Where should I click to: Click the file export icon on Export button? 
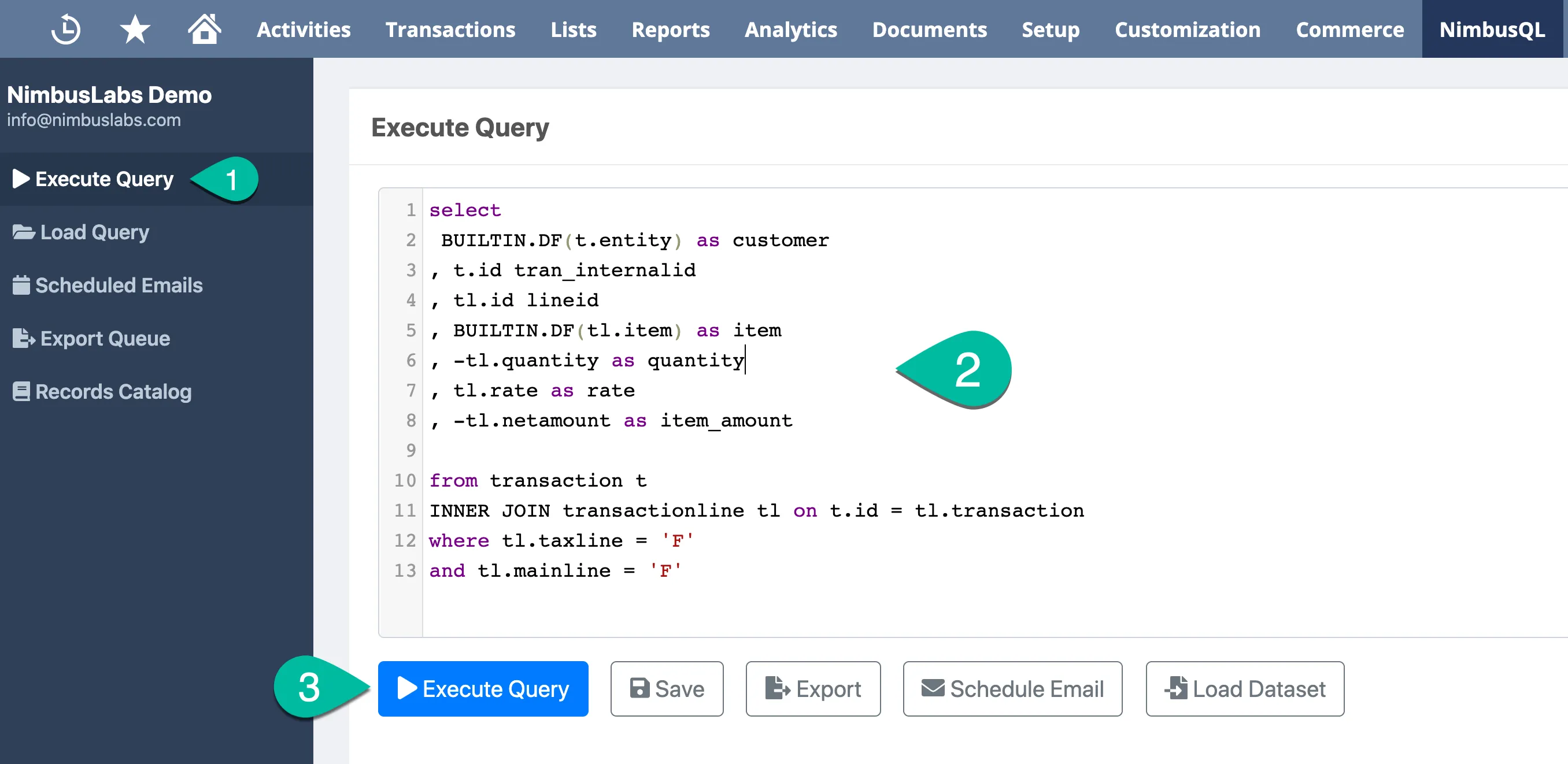[x=777, y=688]
